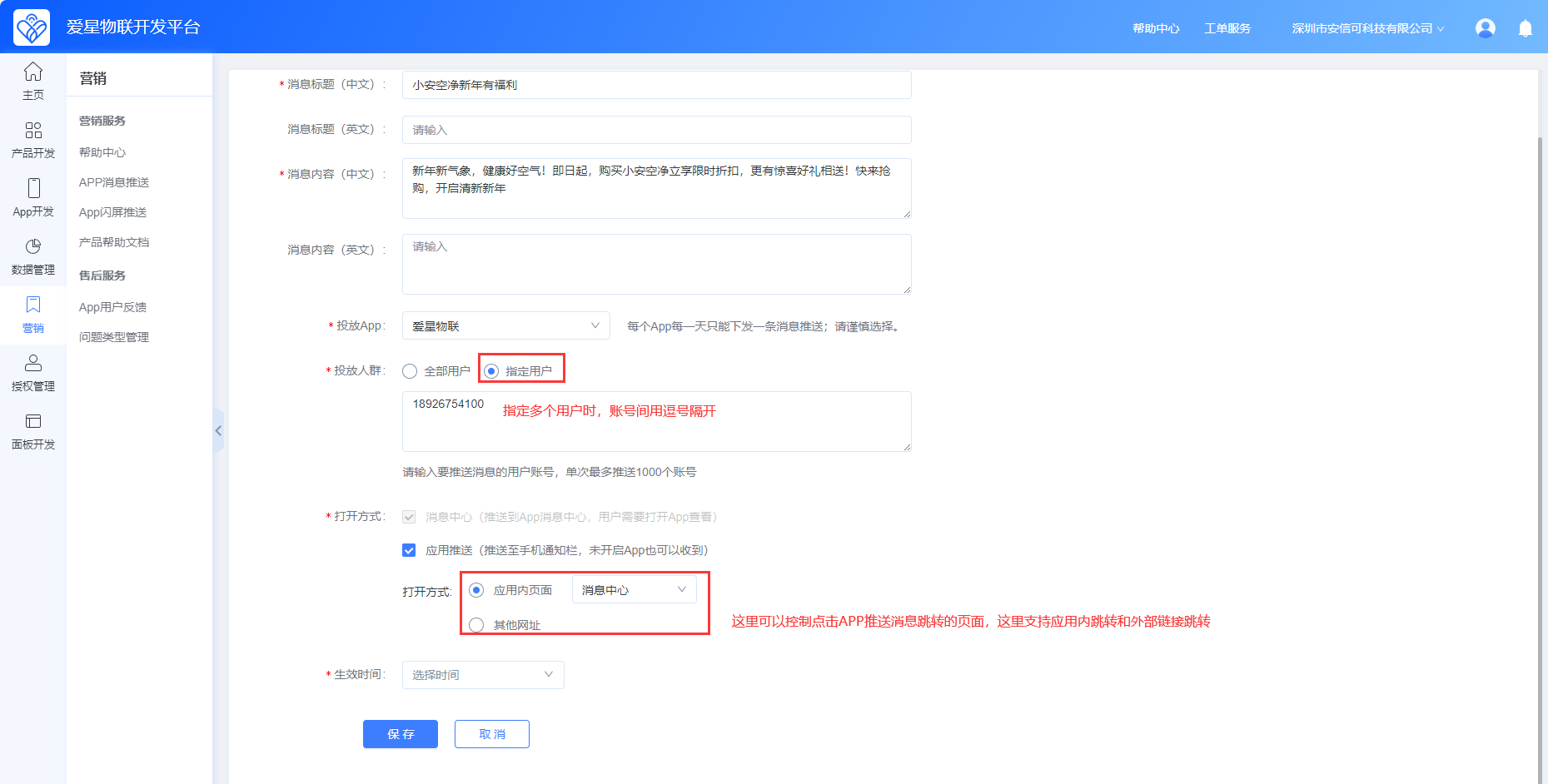The image size is (1548, 784).
Task: Open App闪屏推送 menu item
Action: [112, 212]
